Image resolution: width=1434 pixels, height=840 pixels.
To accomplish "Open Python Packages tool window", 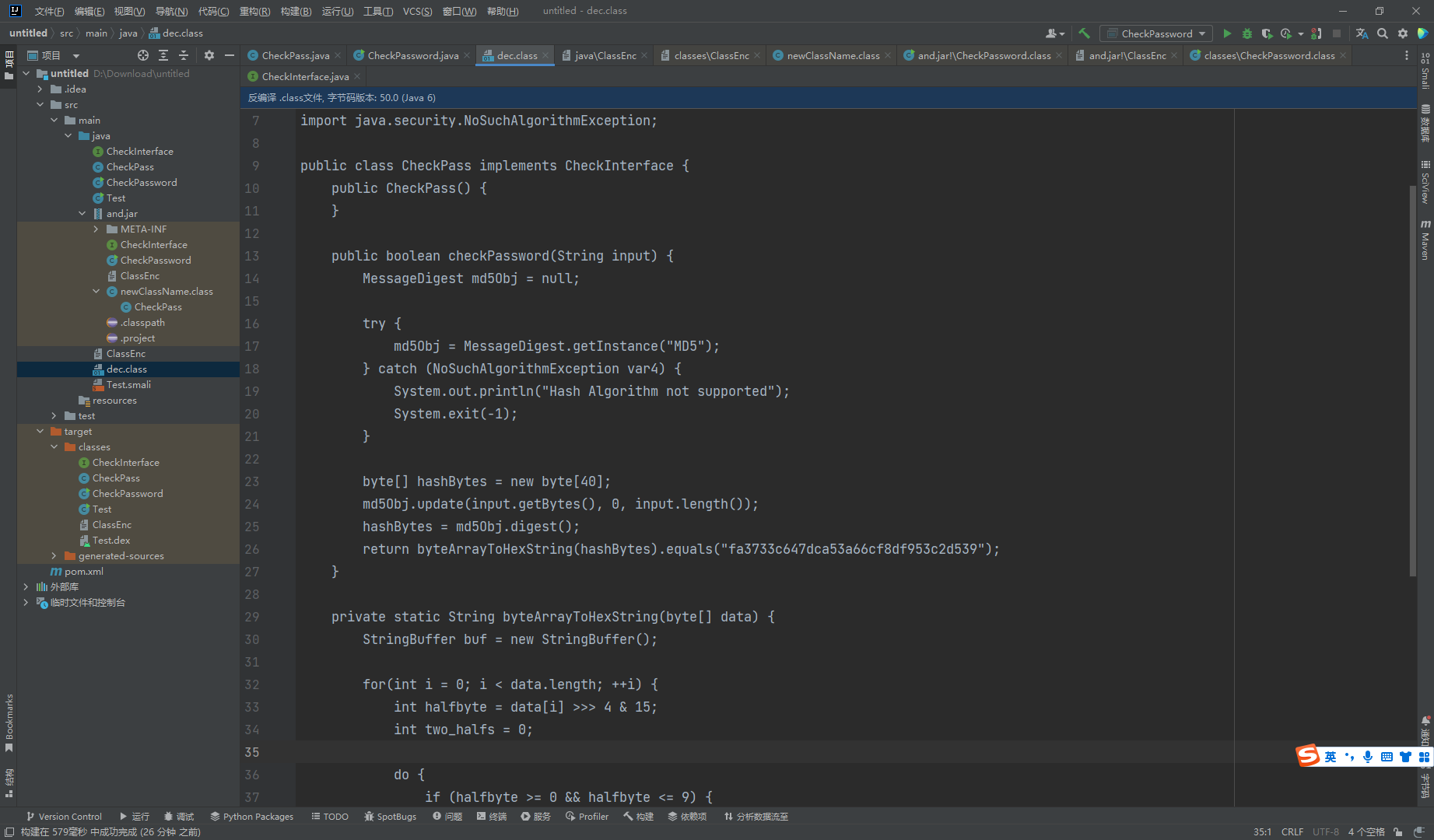I will click(251, 817).
